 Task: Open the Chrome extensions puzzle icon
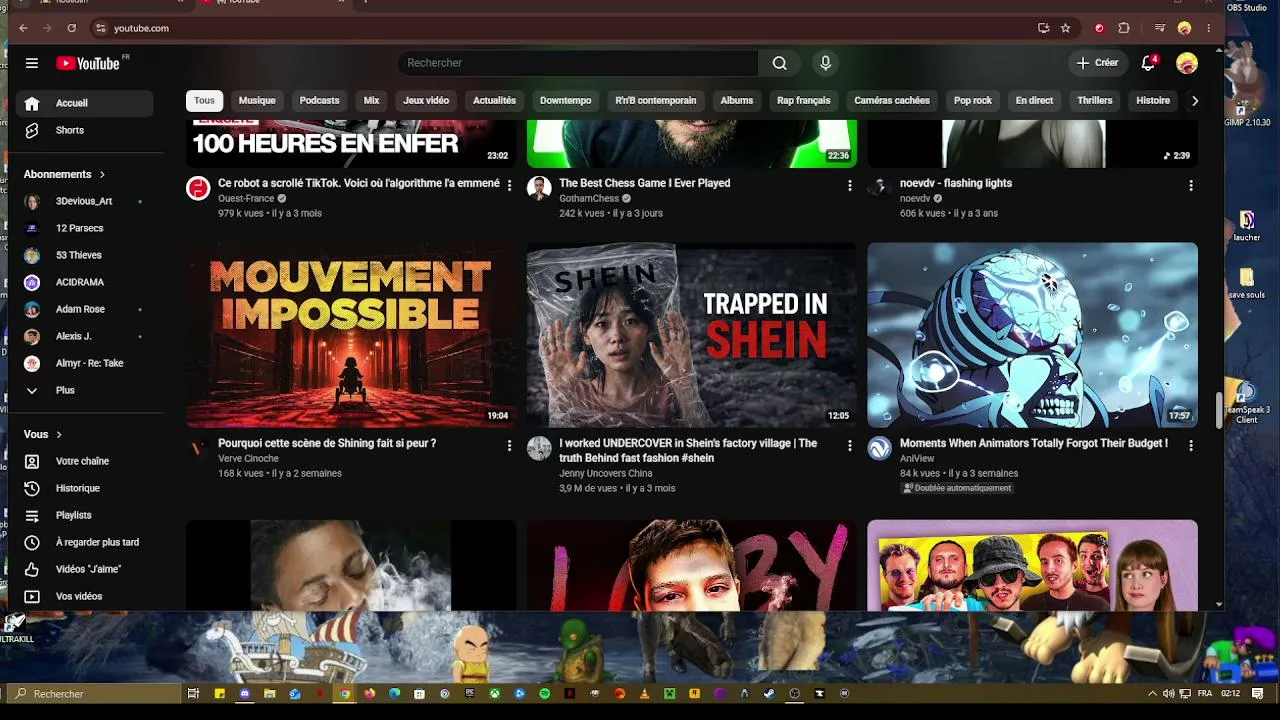[x=1124, y=28]
